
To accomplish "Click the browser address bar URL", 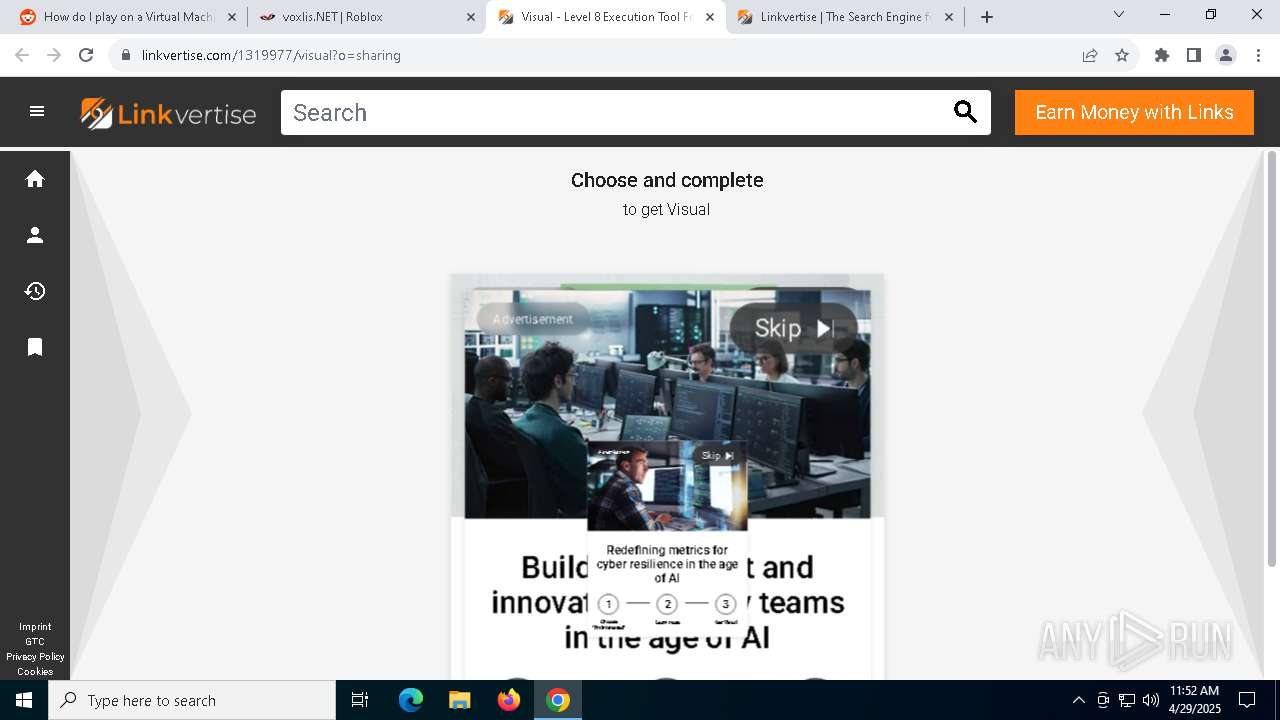I will click(271, 55).
